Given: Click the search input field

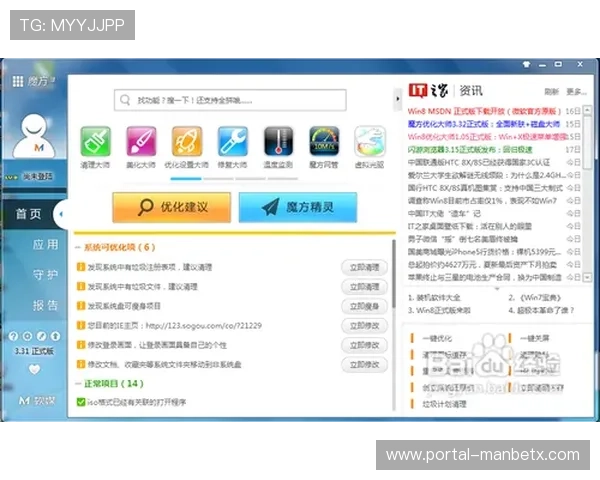Looking at the screenshot, I should (x=230, y=100).
